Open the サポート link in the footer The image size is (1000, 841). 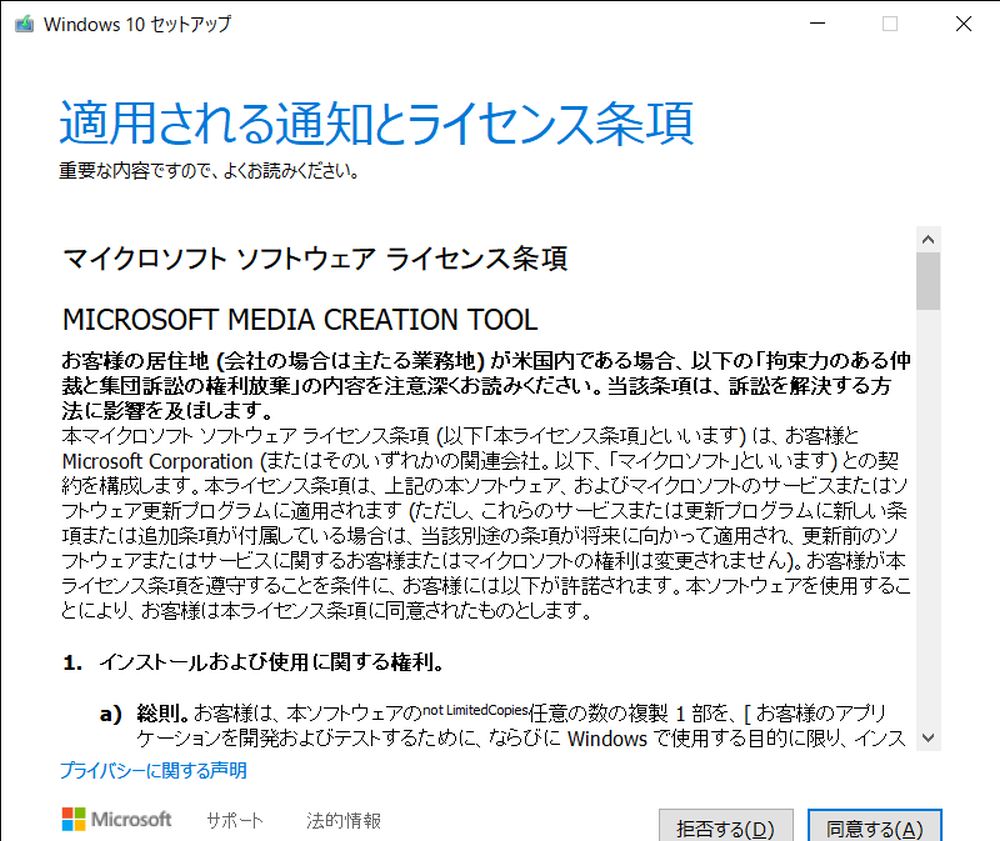click(x=235, y=821)
